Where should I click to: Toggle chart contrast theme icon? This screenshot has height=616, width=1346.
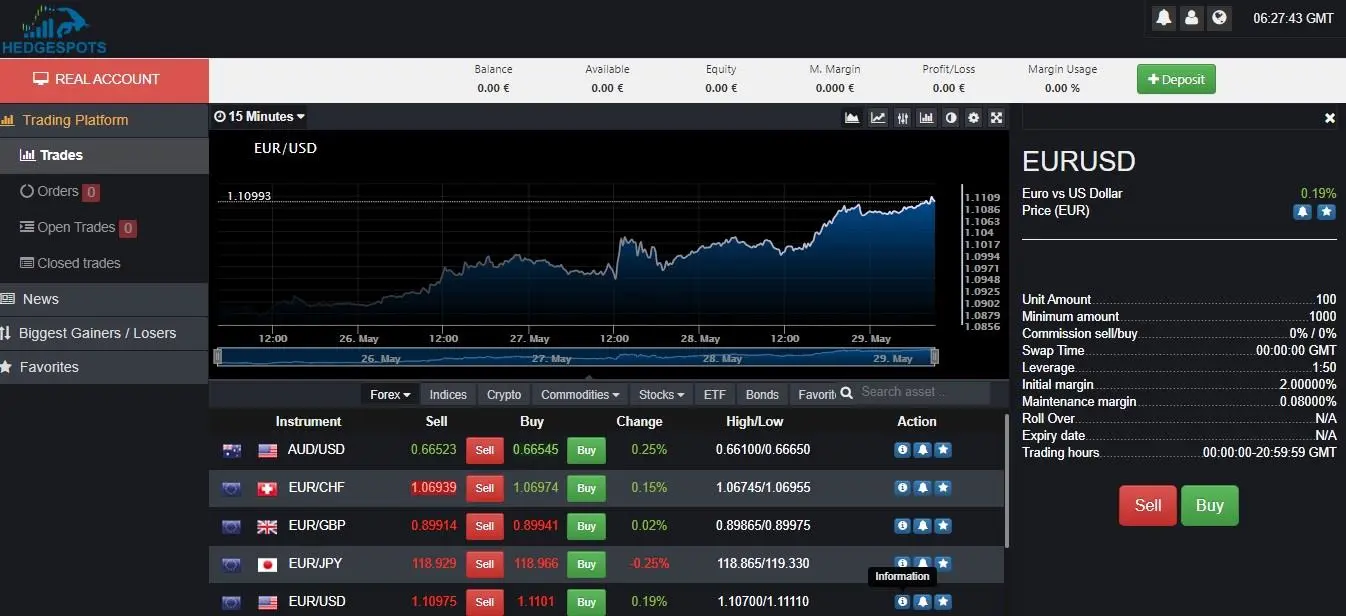951,118
